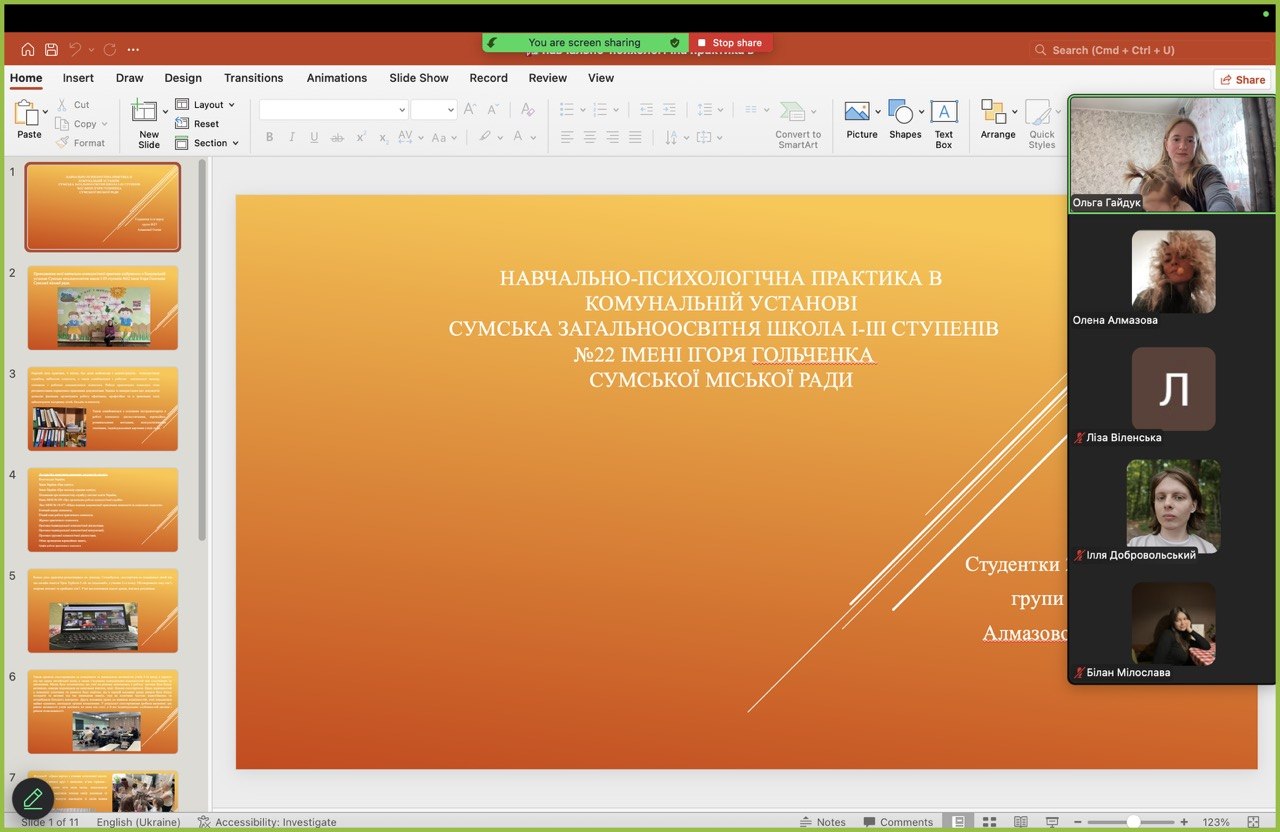This screenshot has height=832, width=1280.
Task: Click Accessibility: Investigate in status bar
Action: click(x=267, y=822)
